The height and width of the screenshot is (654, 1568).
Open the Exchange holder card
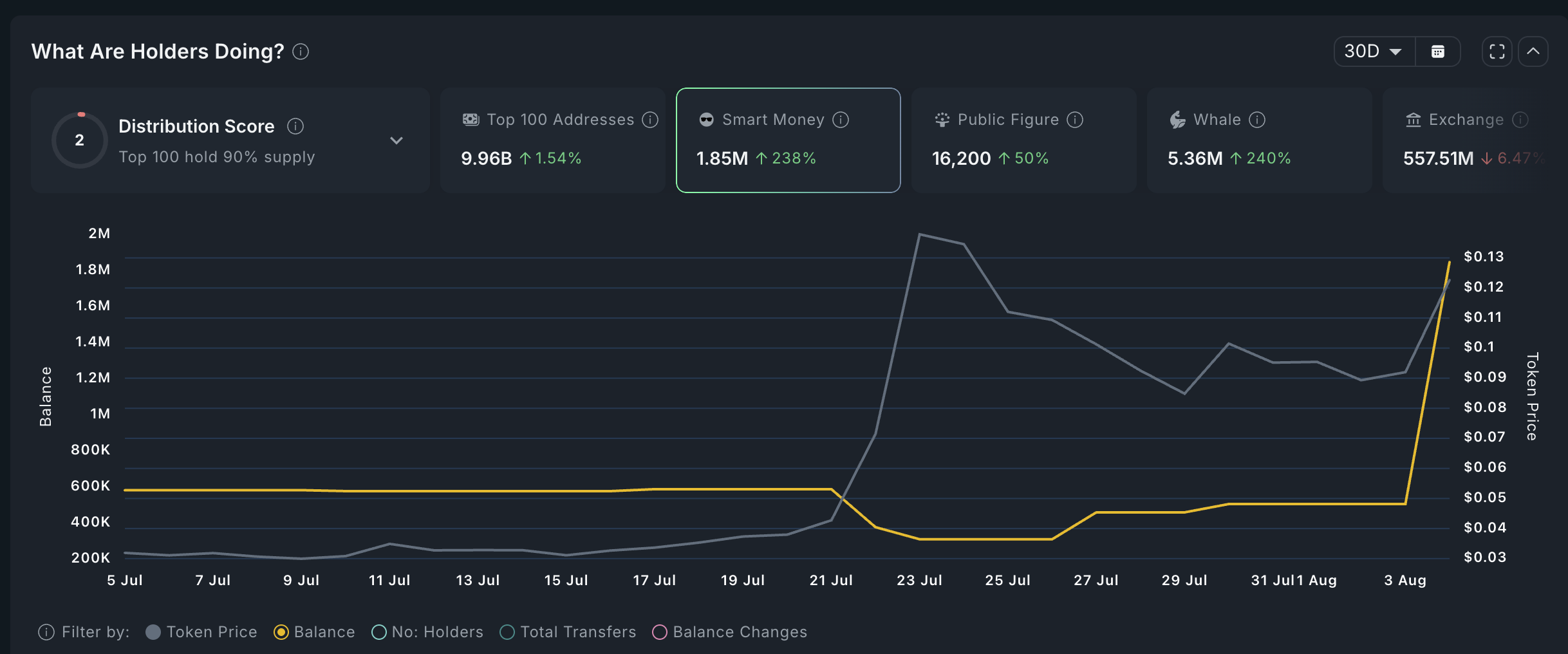(1474, 140)
